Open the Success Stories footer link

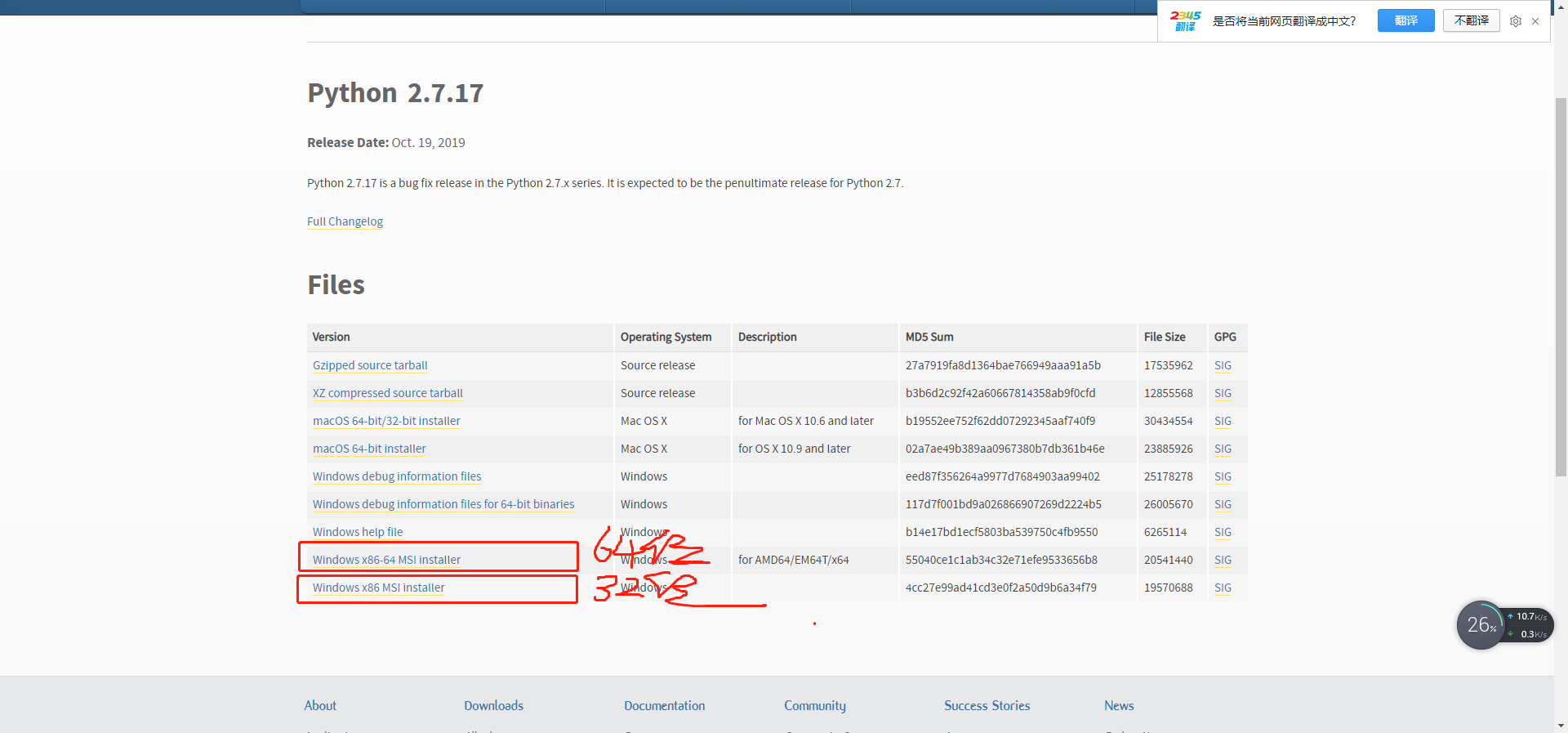(987, 705)
